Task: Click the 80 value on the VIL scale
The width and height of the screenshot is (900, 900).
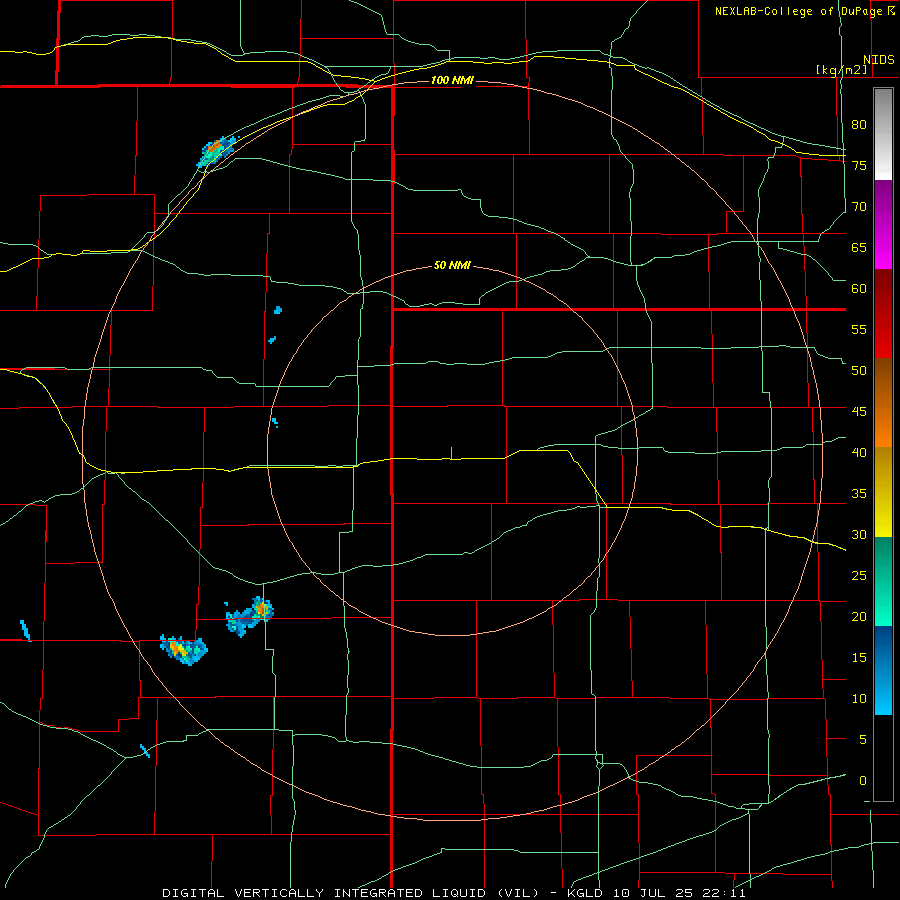Action: coord(859,125)
